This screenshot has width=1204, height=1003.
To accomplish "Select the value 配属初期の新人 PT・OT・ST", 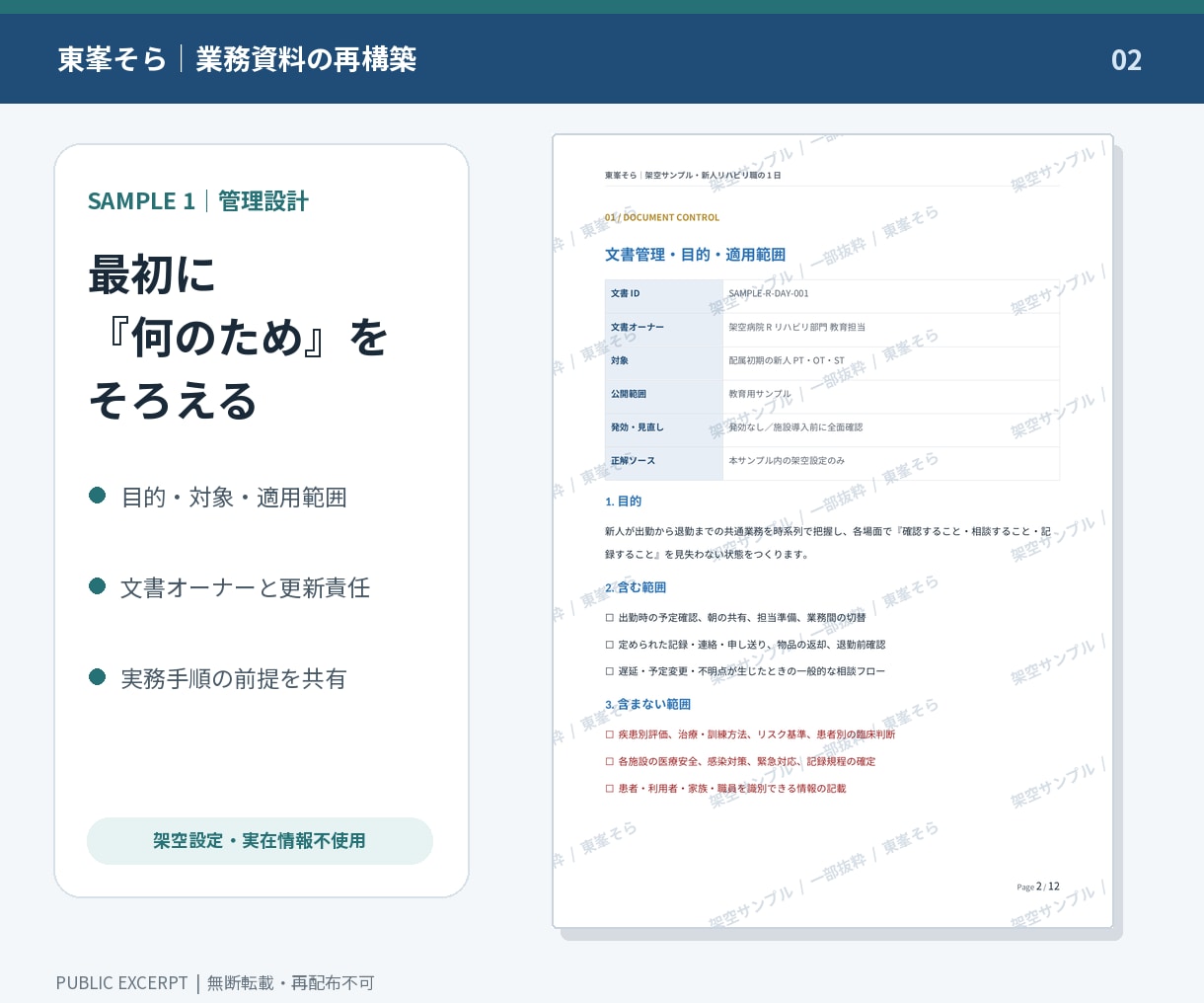I will [787, 360].
